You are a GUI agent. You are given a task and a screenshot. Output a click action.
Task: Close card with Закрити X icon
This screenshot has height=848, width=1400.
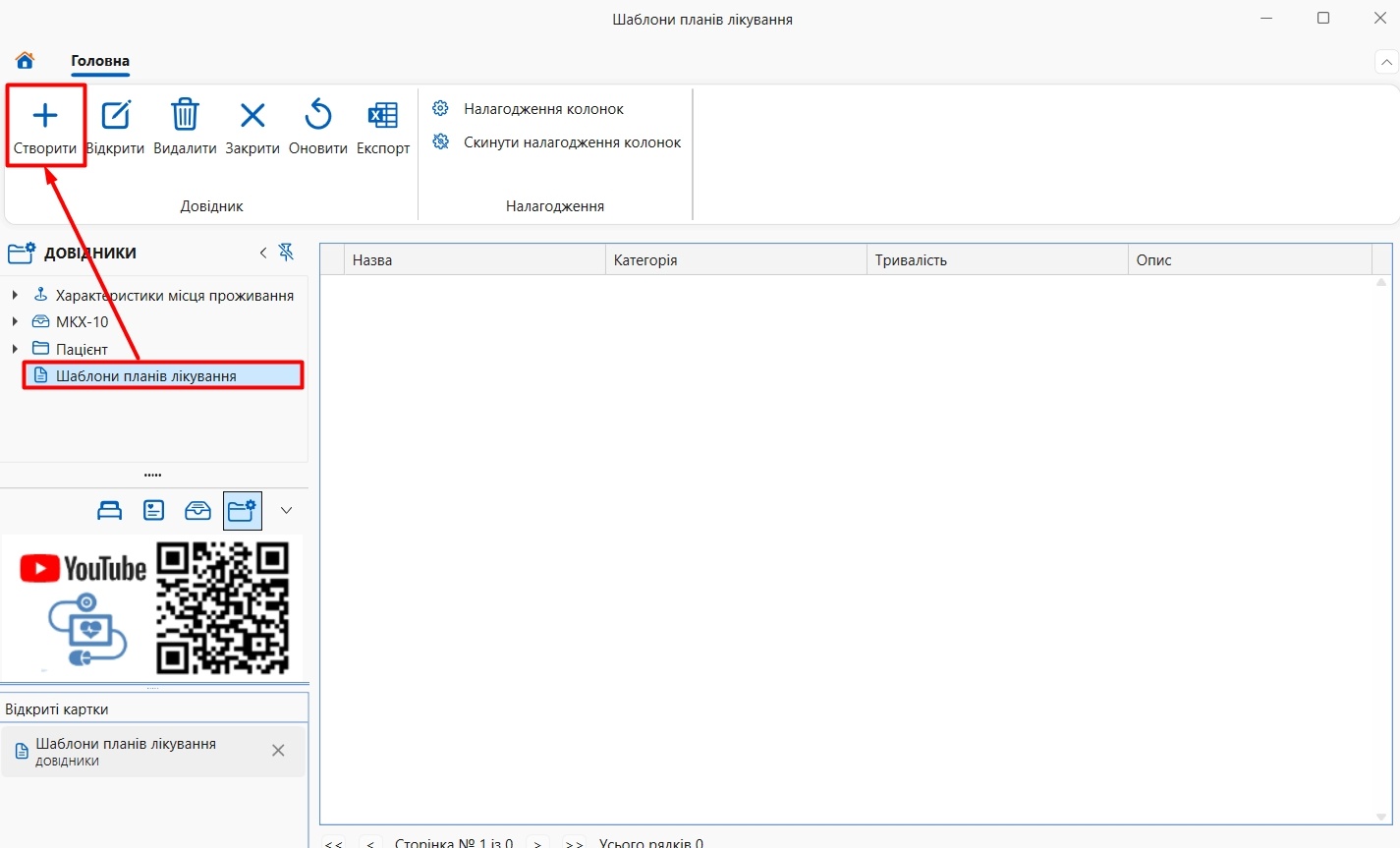[x=252, y=116]
